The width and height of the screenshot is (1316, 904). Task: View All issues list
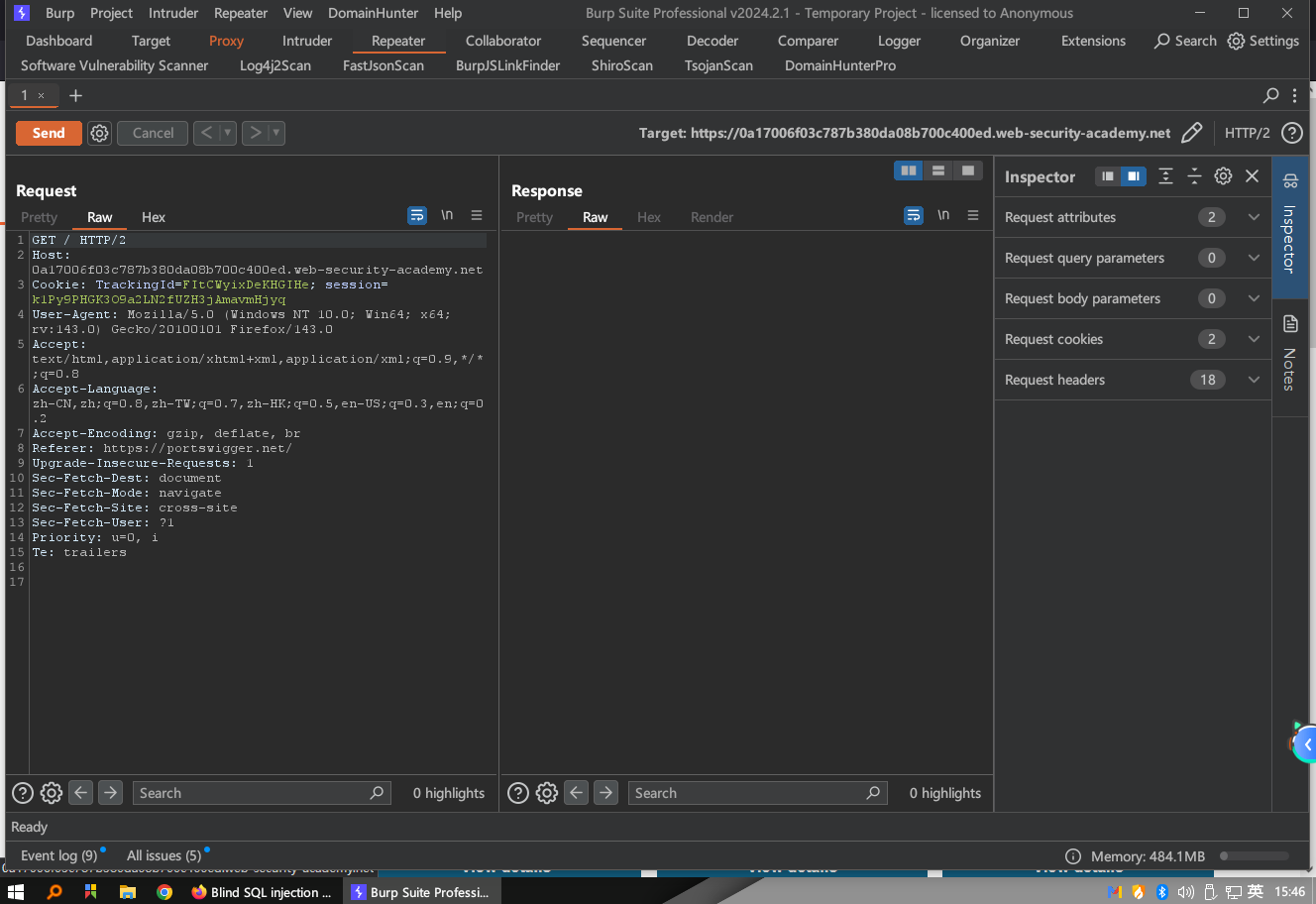pos(165,855)
